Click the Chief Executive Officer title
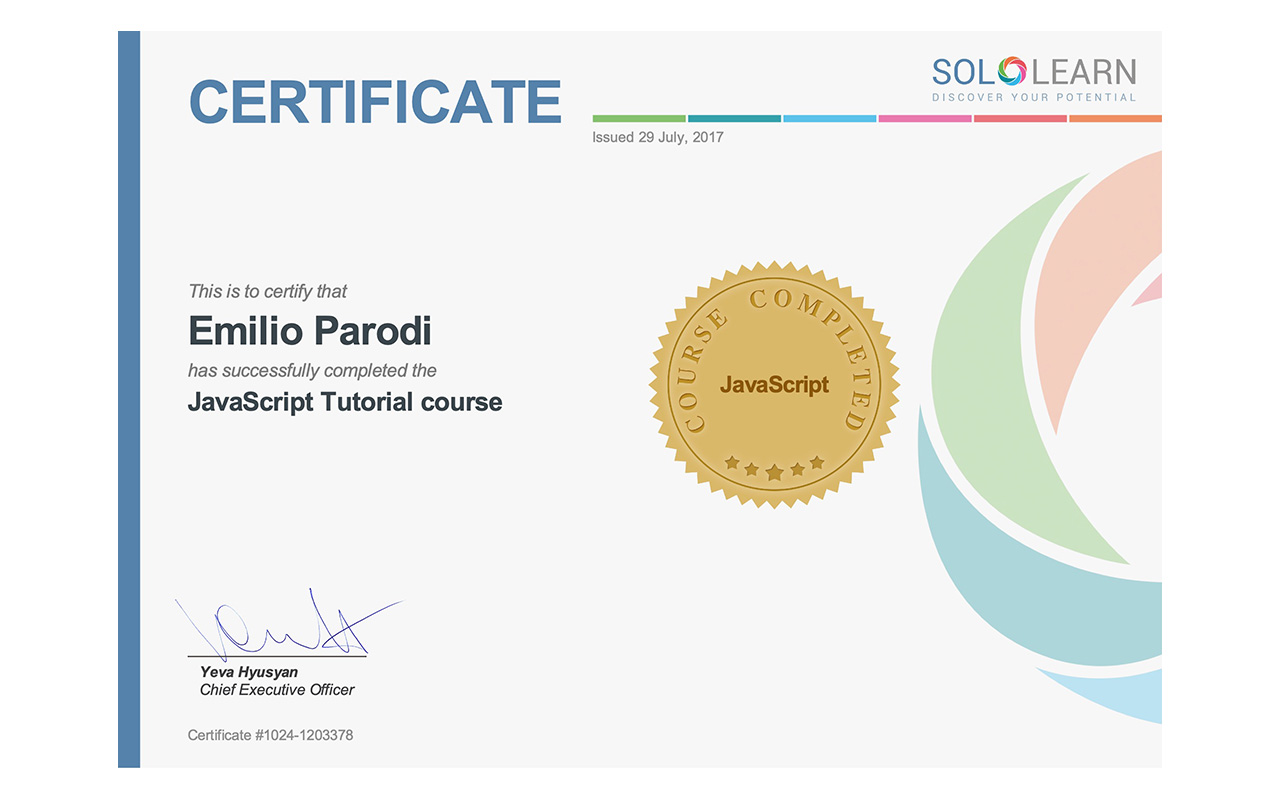Screen dimensions: 1280x800 277,689
